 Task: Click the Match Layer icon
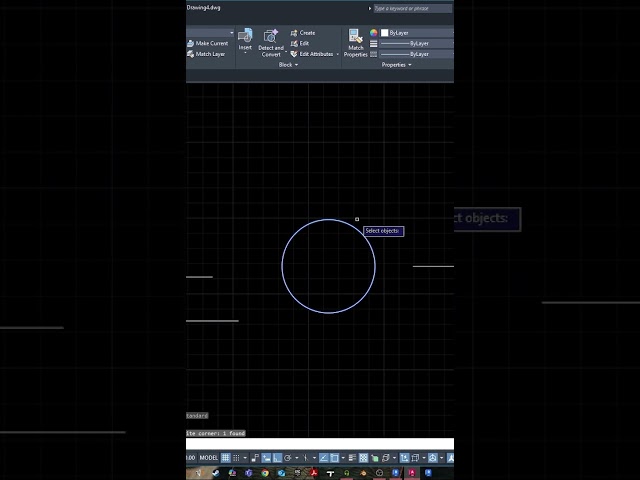coord(190,54)
